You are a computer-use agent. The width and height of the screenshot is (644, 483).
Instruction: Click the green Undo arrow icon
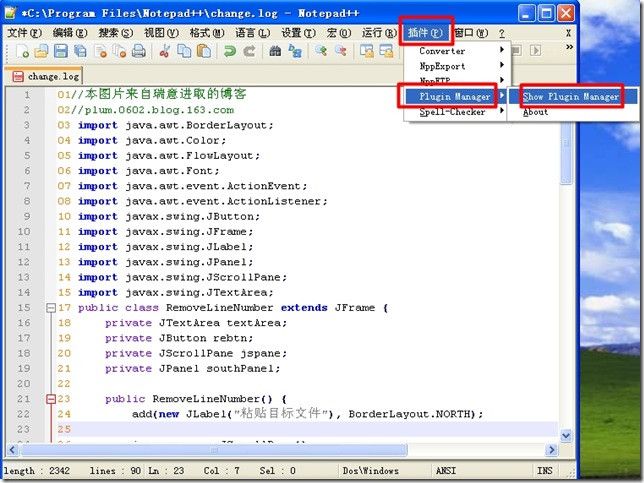pos(230,51)
